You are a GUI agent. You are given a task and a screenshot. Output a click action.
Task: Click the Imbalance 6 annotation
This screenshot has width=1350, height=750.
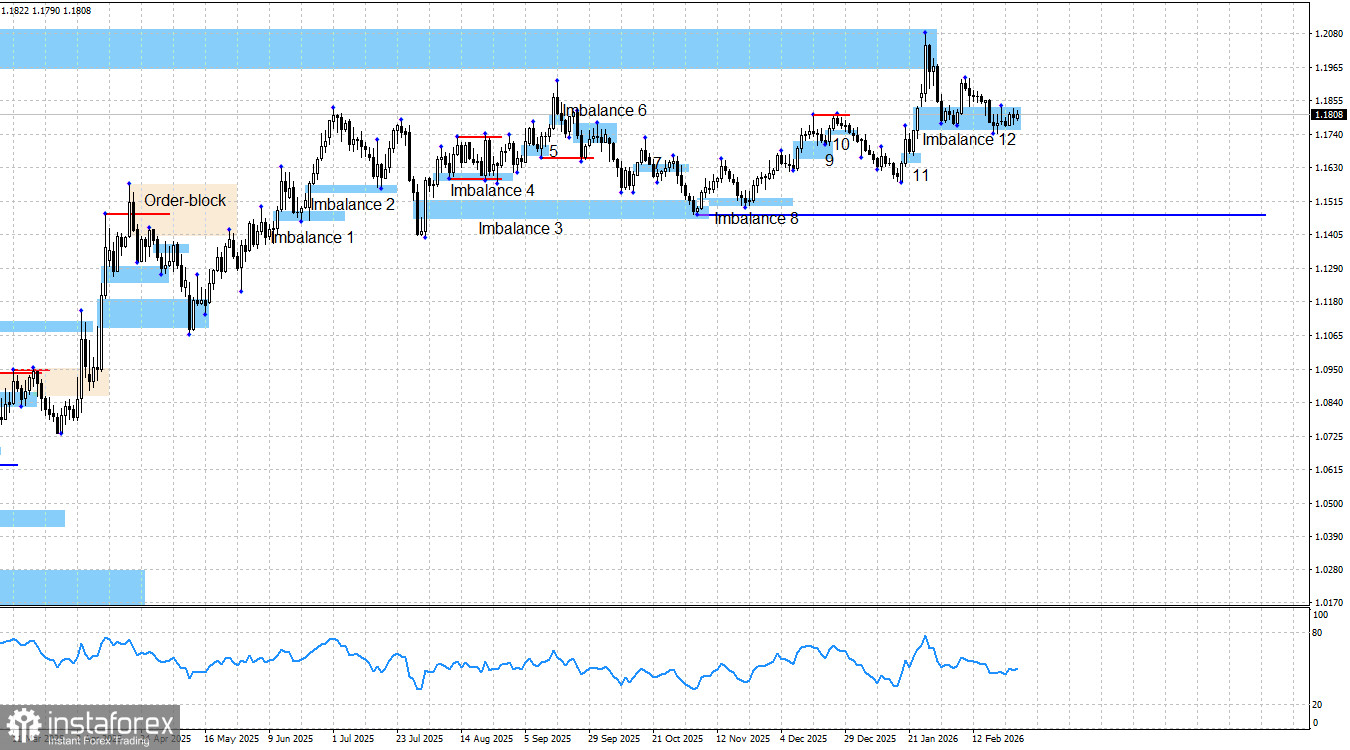click(x=604, y=111)
